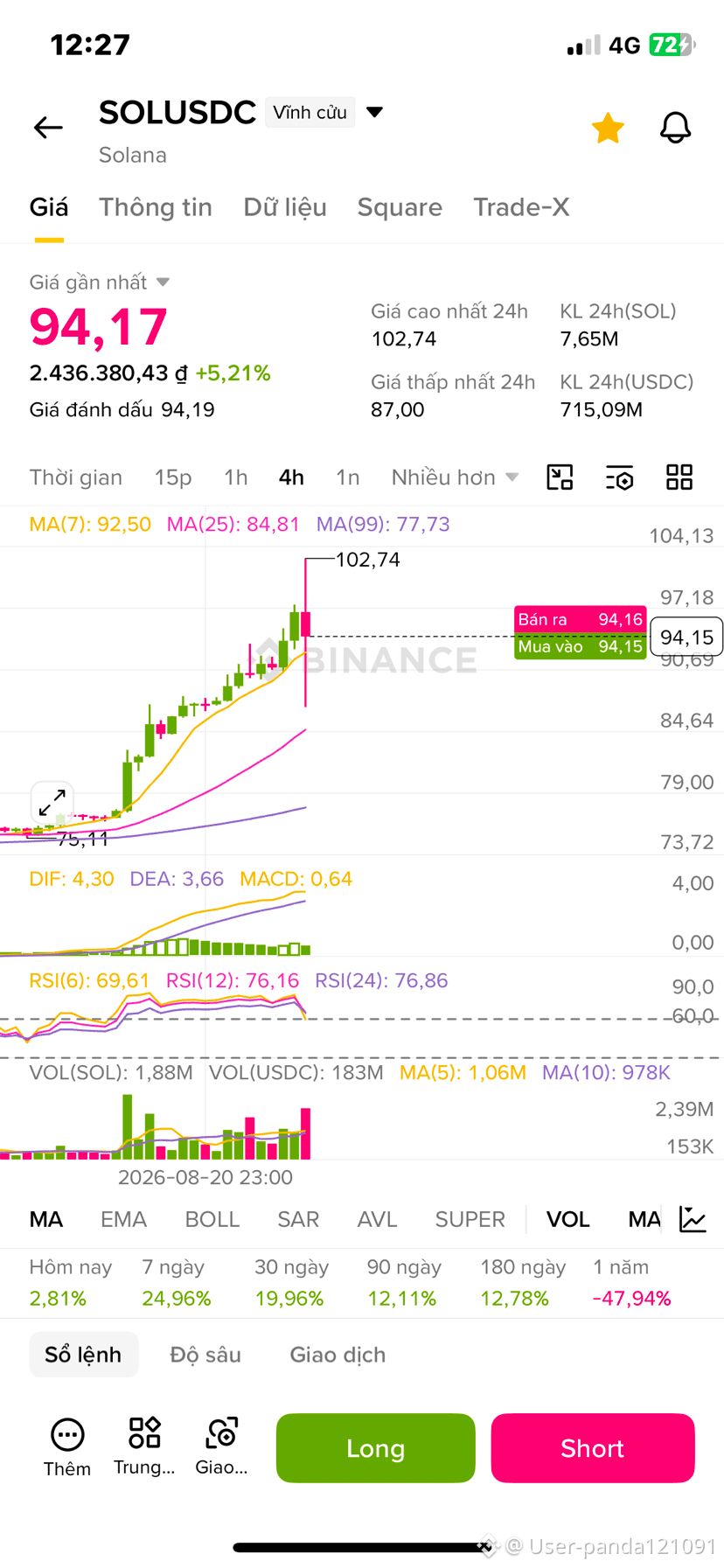
Task: Tap the 94,15 current price axis label
Action: [x=686, y=638]
